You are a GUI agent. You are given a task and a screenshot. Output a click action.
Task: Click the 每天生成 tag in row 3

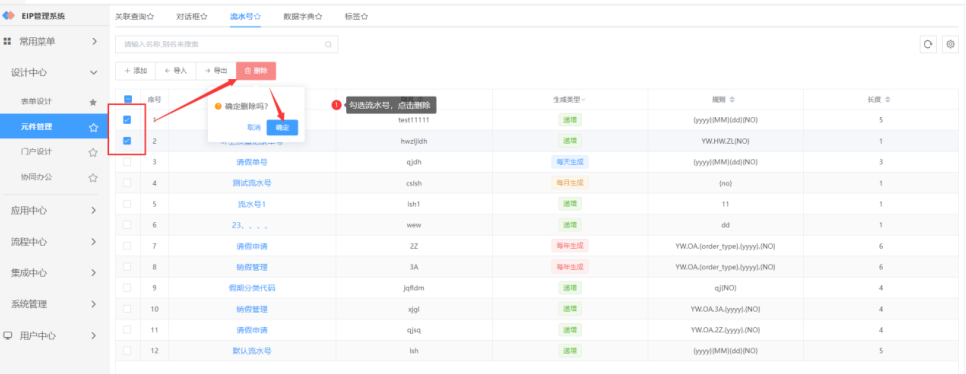tap(570, 162)
